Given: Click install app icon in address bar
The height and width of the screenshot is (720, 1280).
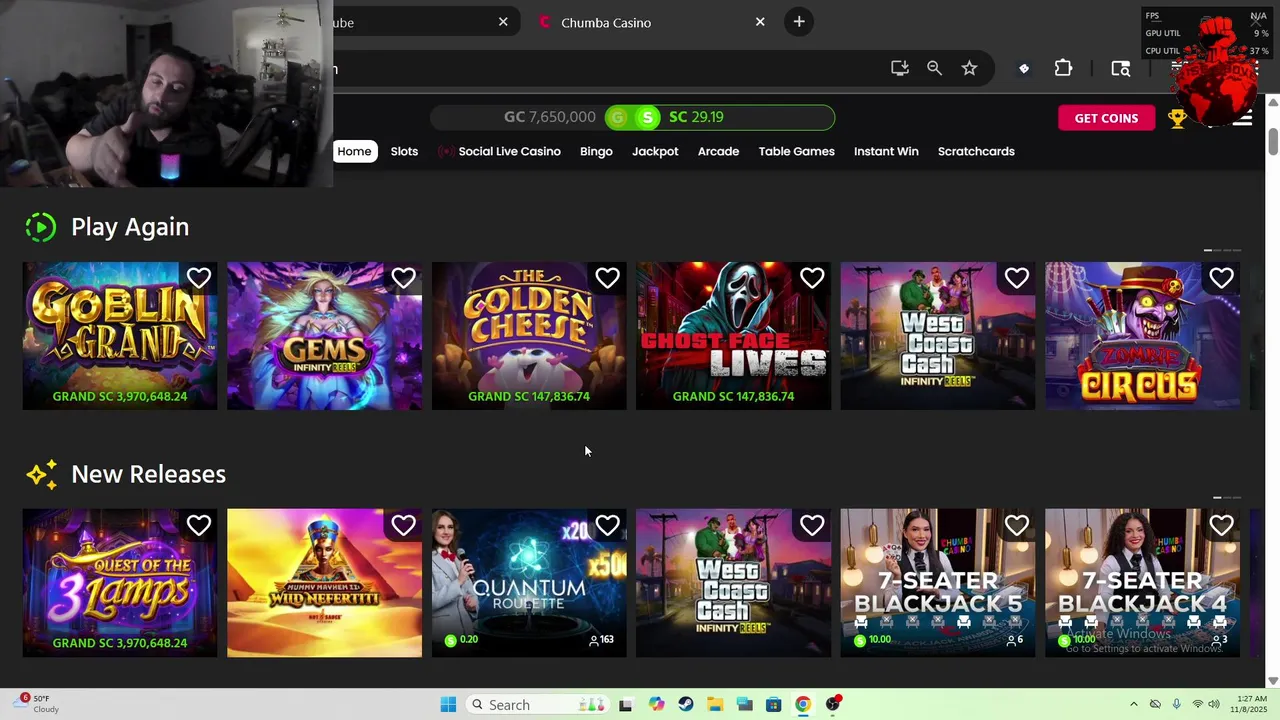Looking at the screenshot, I should (900, 68).
